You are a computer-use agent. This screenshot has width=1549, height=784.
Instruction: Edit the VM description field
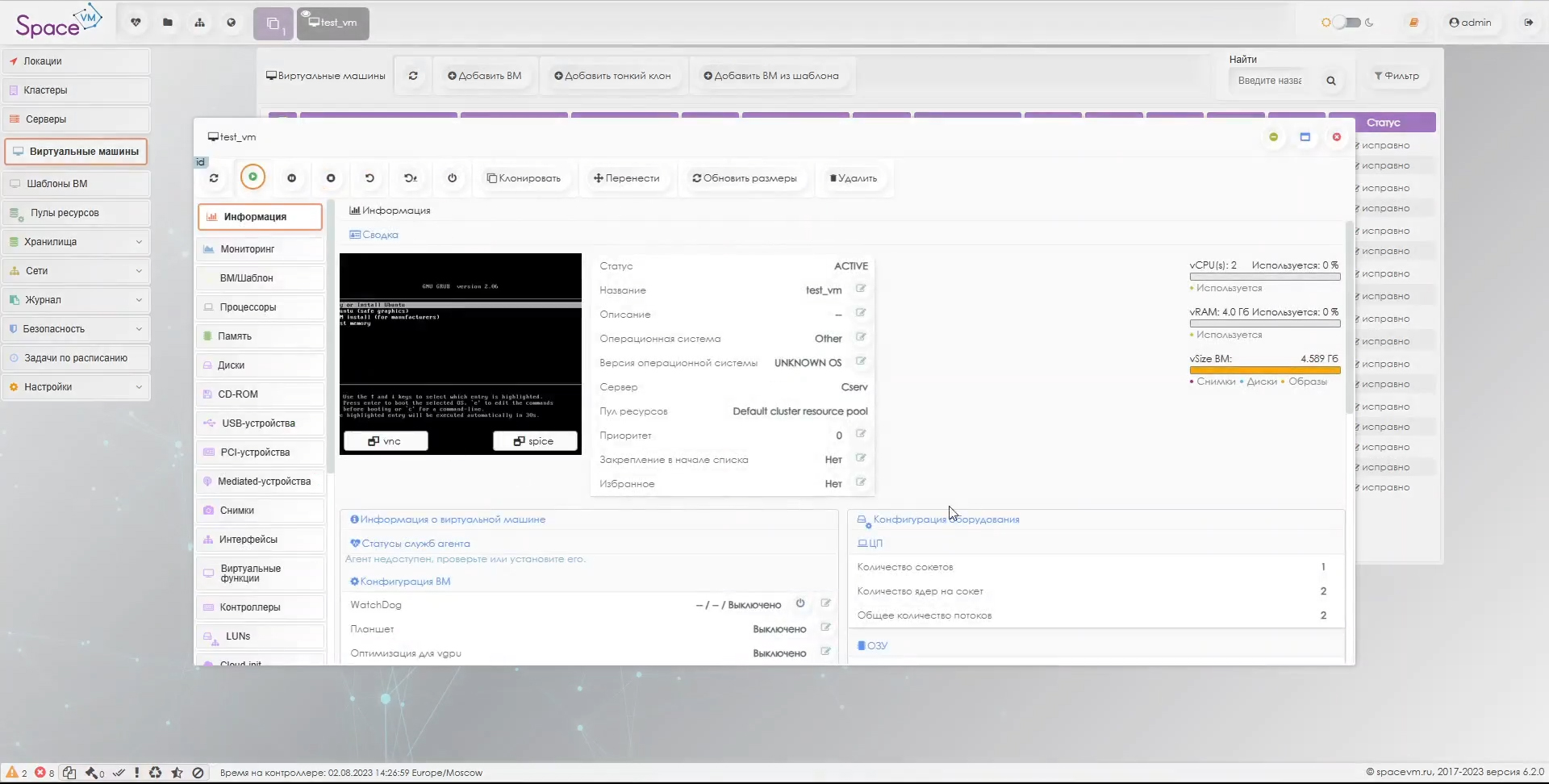tap(861, 313)
